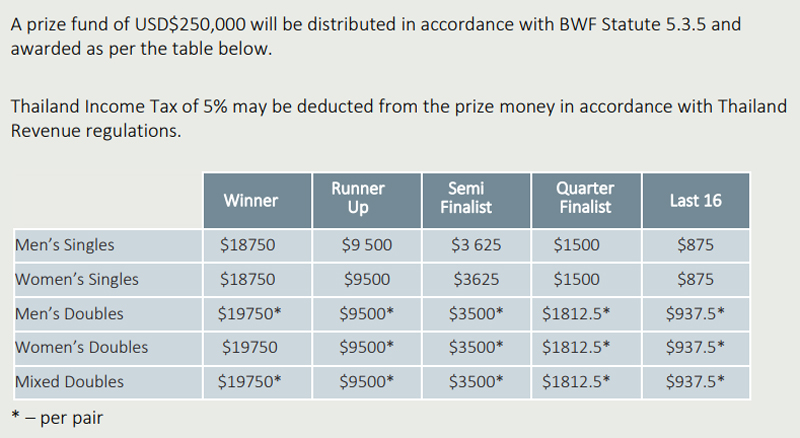
Task: Click the Winner column header
Action: point(250,200)
